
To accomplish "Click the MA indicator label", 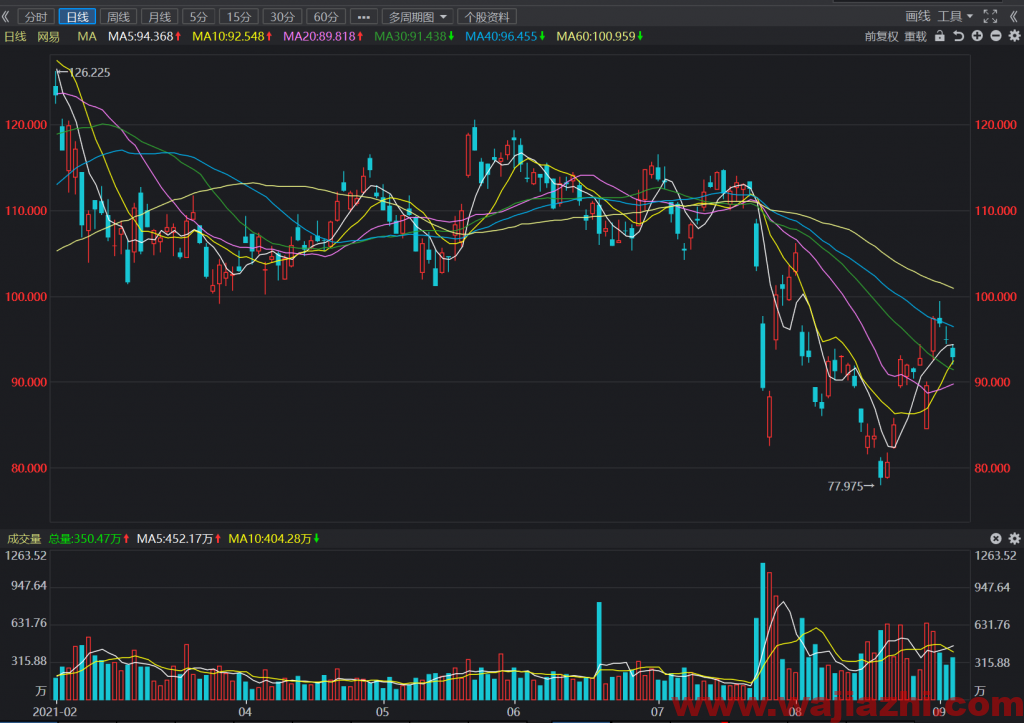I will tap(87, 37).
